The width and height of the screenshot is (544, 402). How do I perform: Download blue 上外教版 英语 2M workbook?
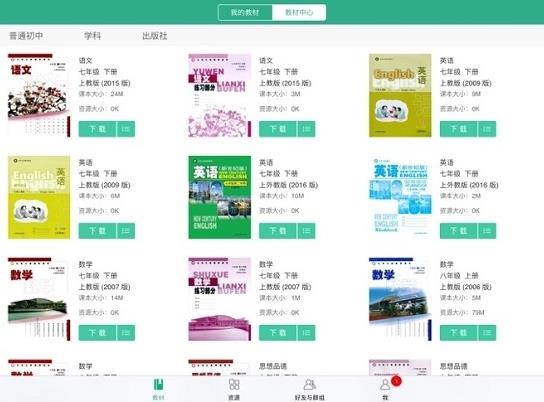(459, 231)
